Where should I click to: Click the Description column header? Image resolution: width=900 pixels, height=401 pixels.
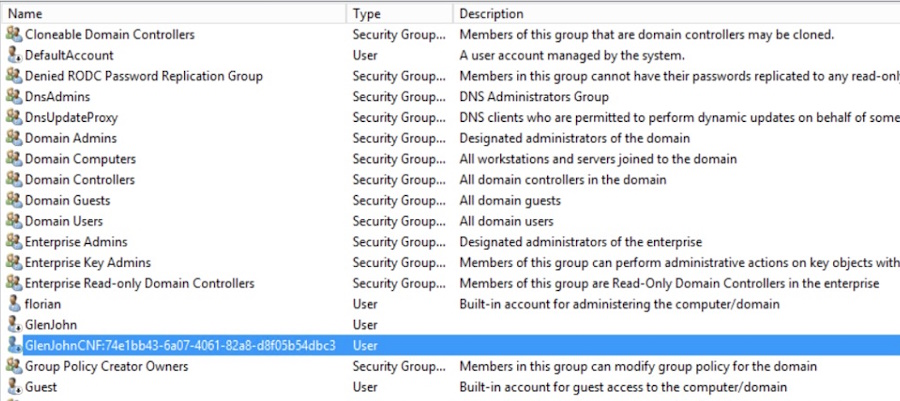click(x=676, y=13)
